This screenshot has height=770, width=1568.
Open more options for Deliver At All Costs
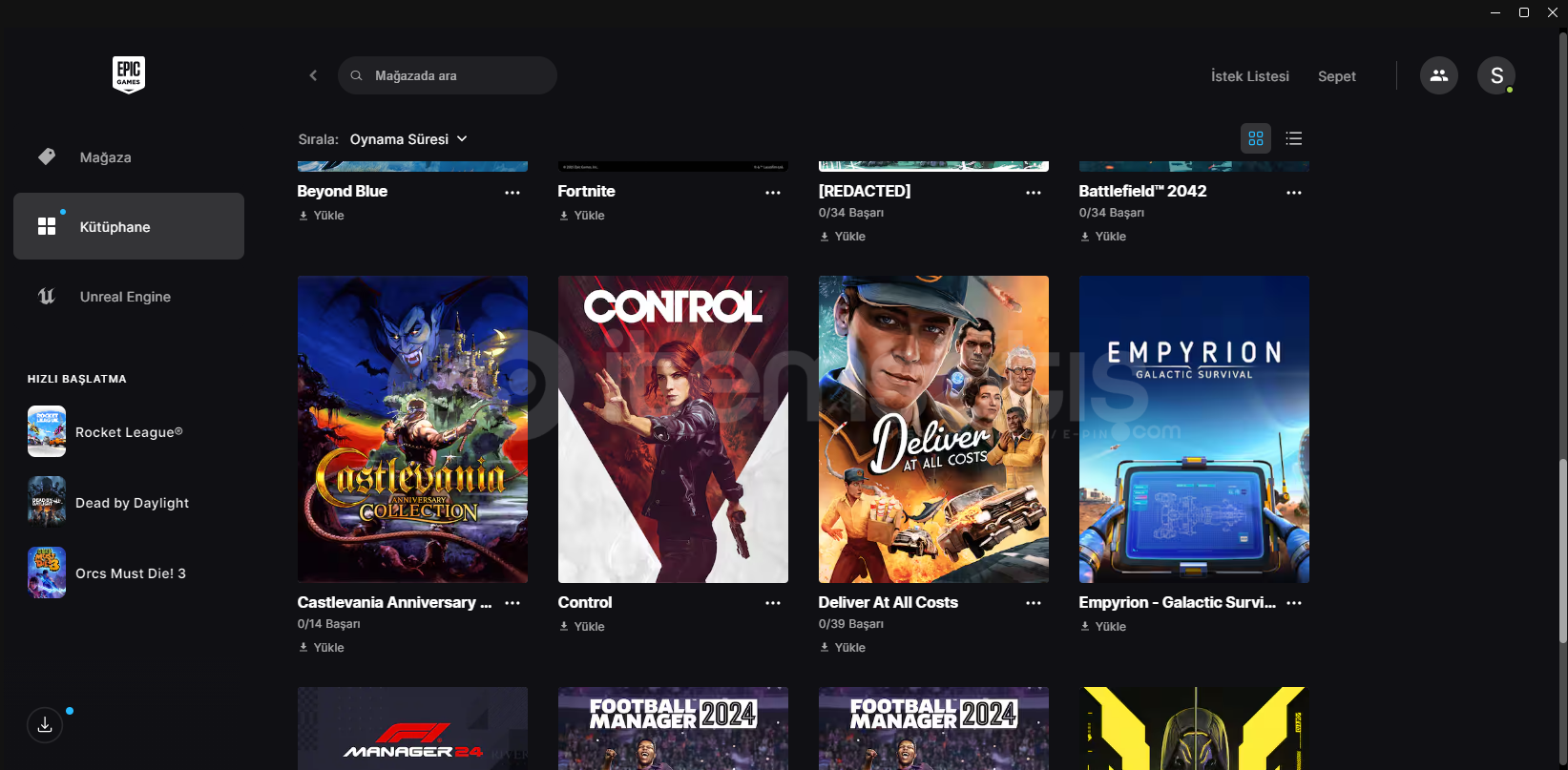point(1034,603)
